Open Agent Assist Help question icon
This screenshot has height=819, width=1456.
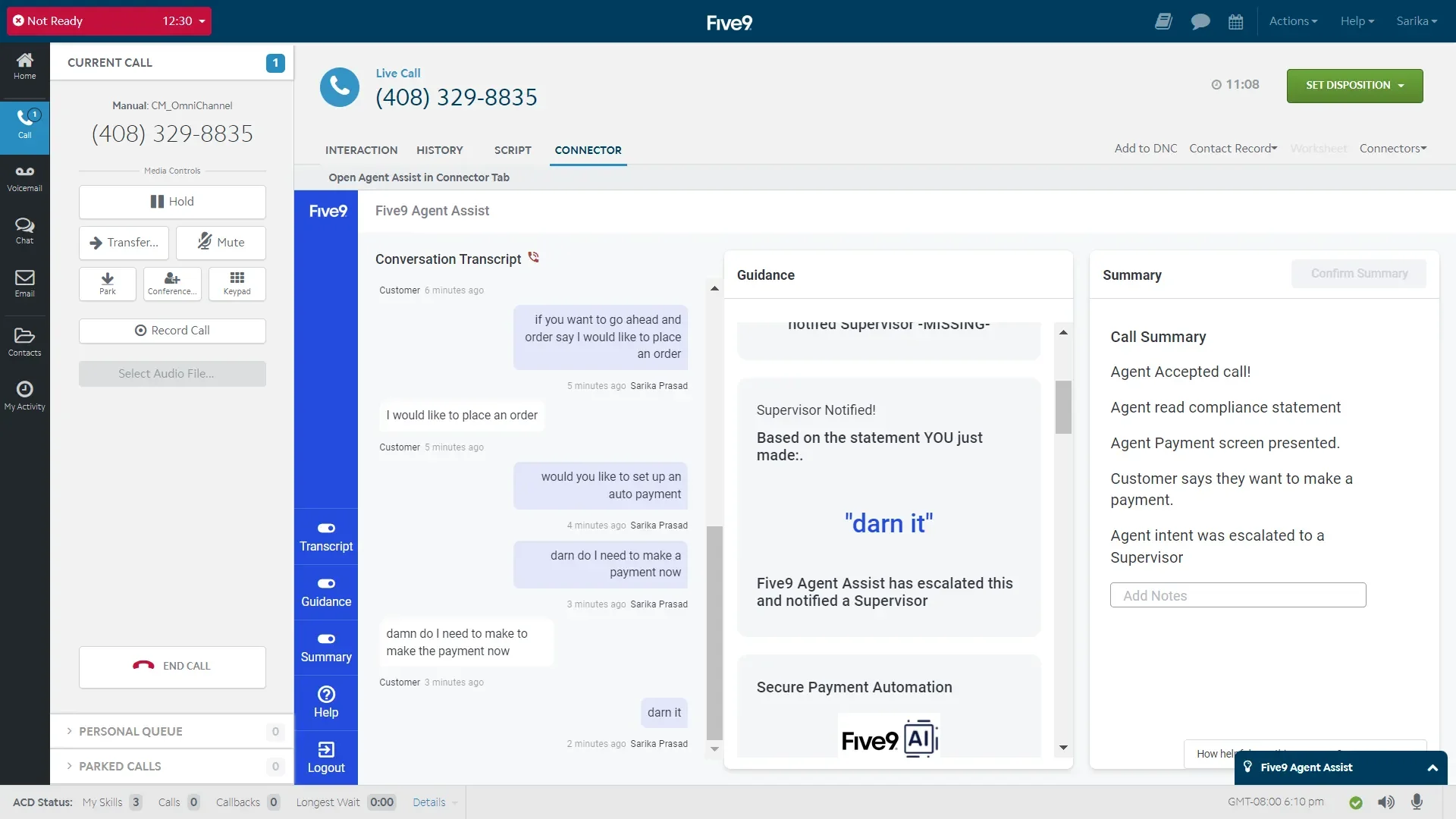(326, 695)
